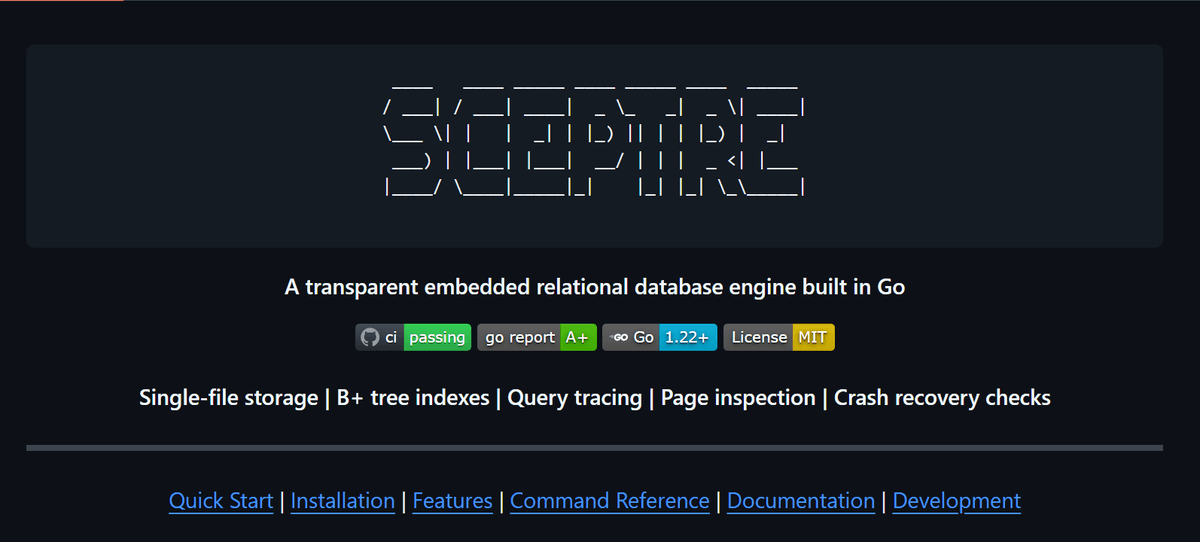1200x542 pixels.
Task: Click the 'B+ tree indexes' text
Action: coord(413,398)
